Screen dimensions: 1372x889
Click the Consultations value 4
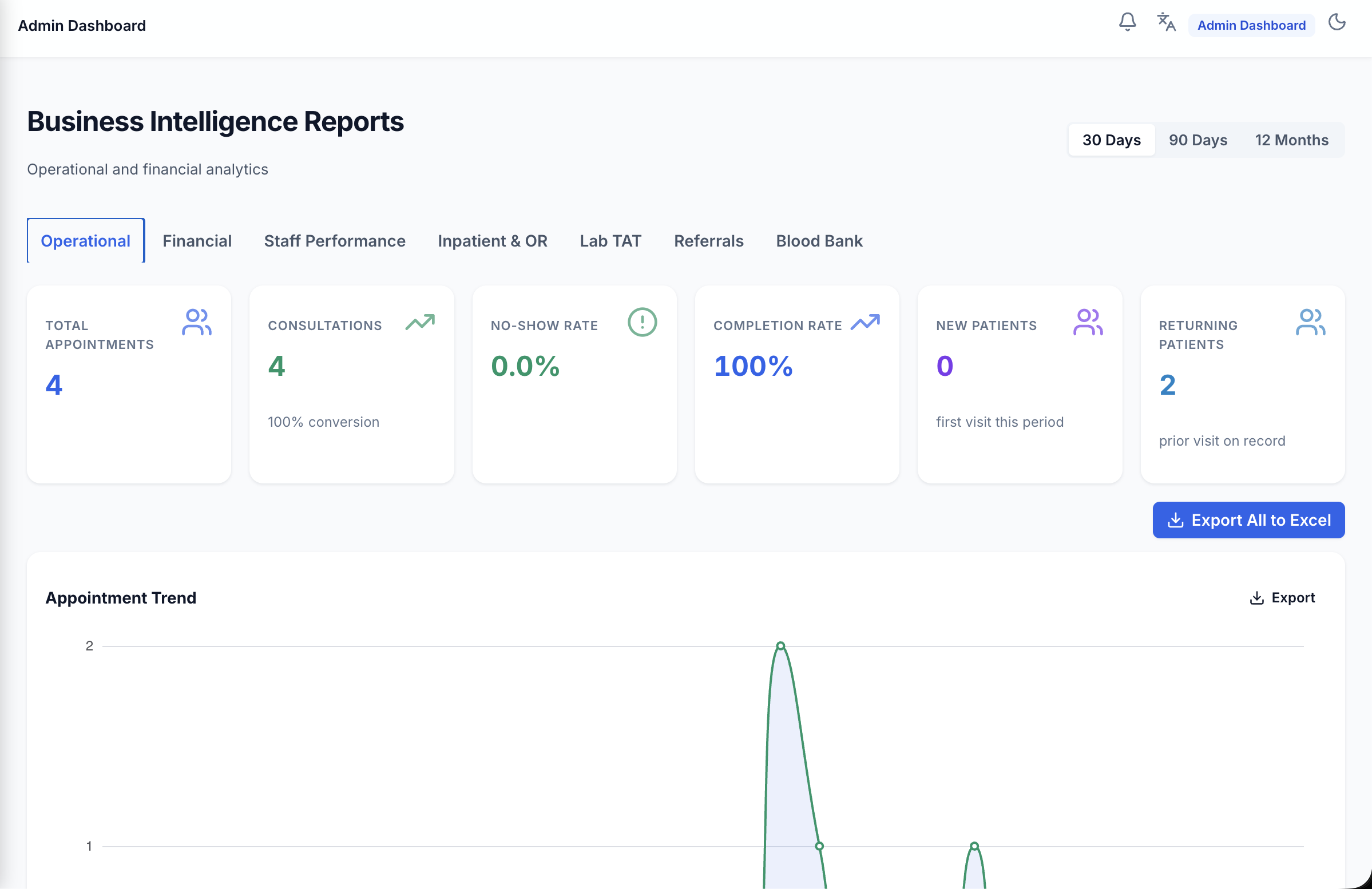277,366
